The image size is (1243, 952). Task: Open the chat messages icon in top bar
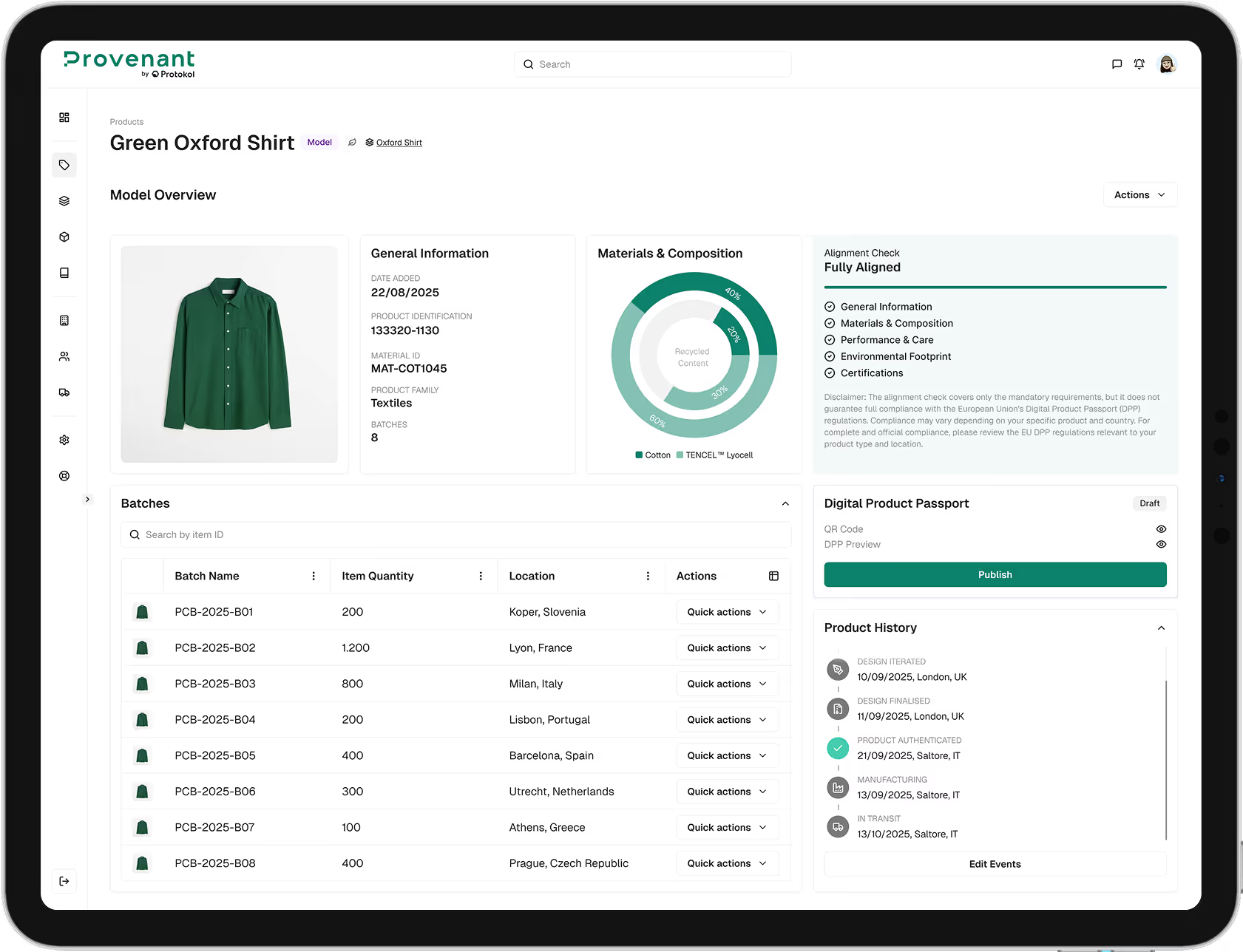[1117, 64]
